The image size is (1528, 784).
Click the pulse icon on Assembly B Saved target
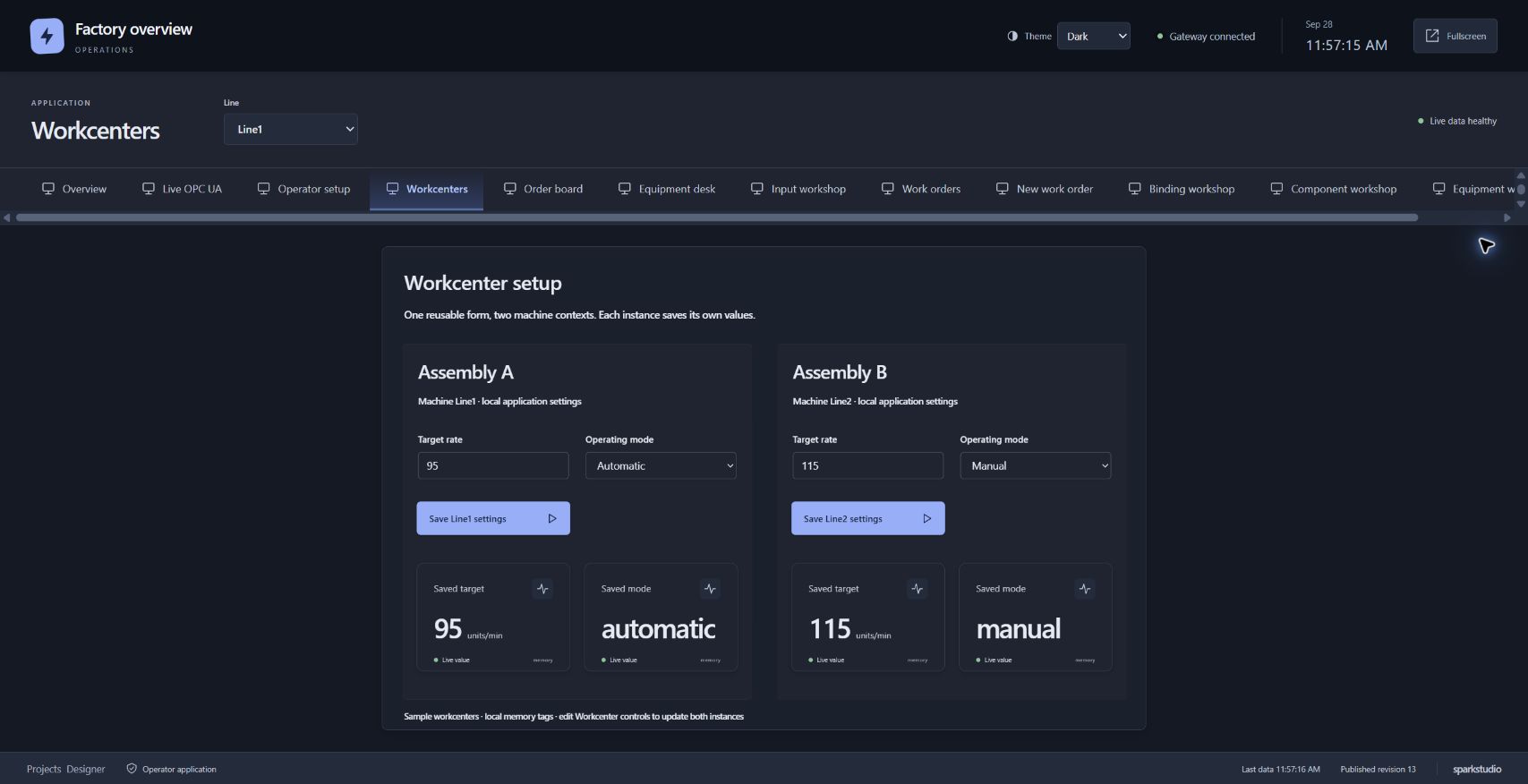pyautogui.click(x=917, y=589)
